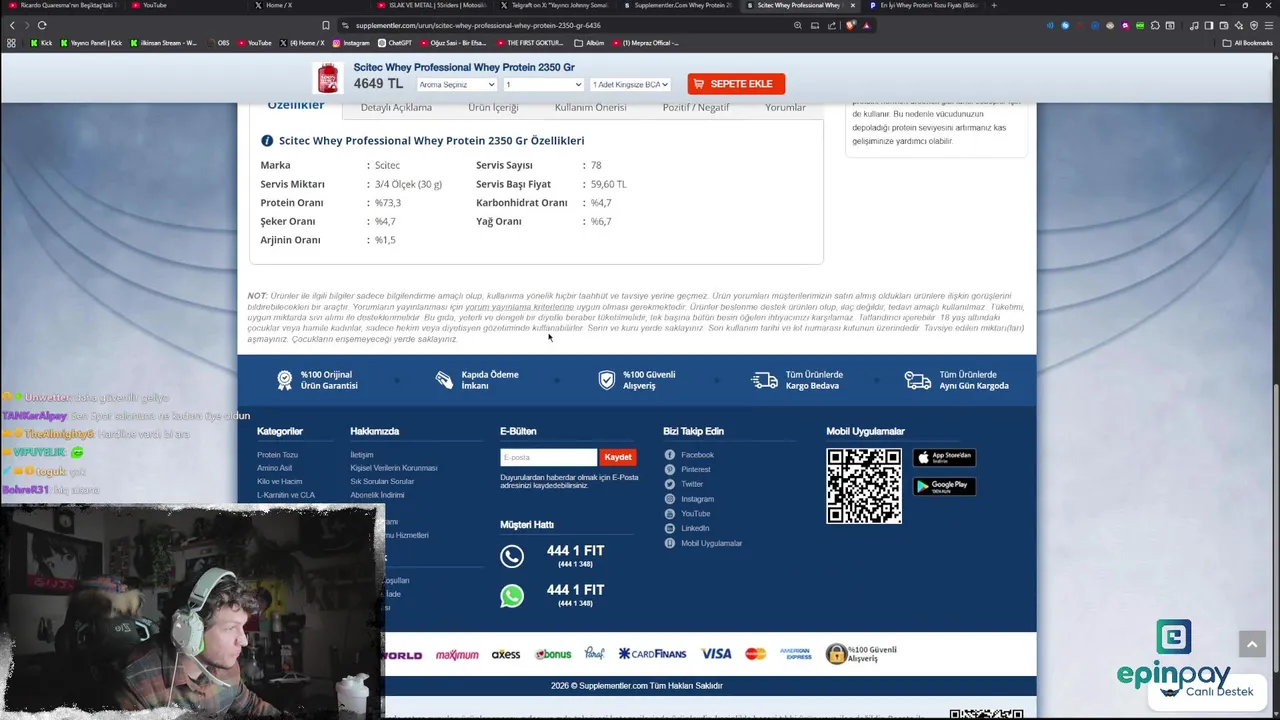Click the YouTube icon in footer
The image size is (1280, 720).
click(670, 513)
